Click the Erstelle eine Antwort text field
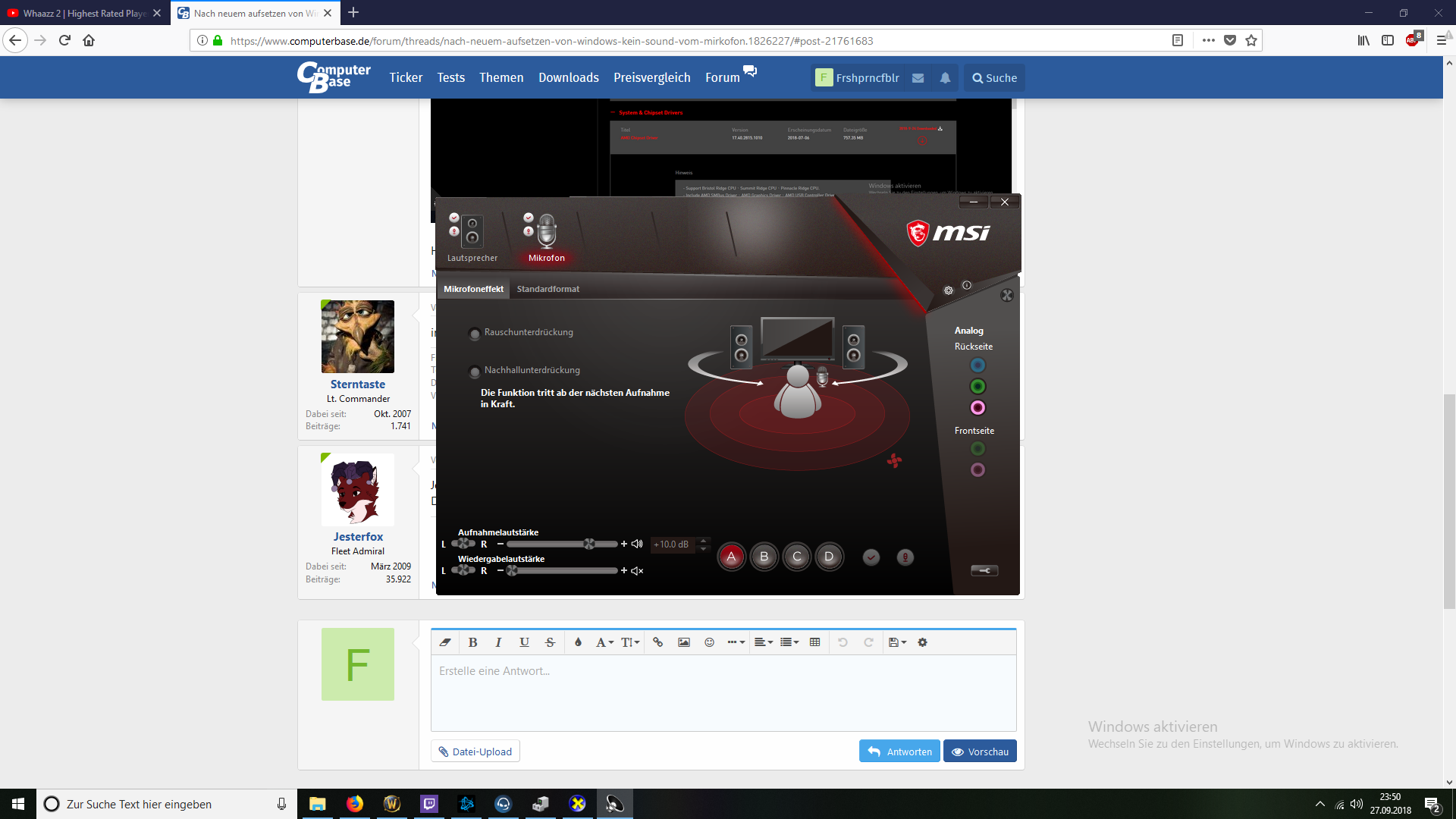 click(x=723, y=692)
